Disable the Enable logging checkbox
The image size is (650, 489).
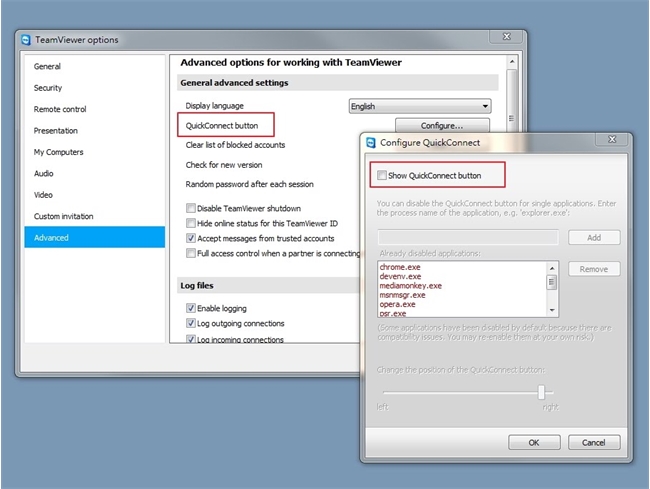pos(191,308)
